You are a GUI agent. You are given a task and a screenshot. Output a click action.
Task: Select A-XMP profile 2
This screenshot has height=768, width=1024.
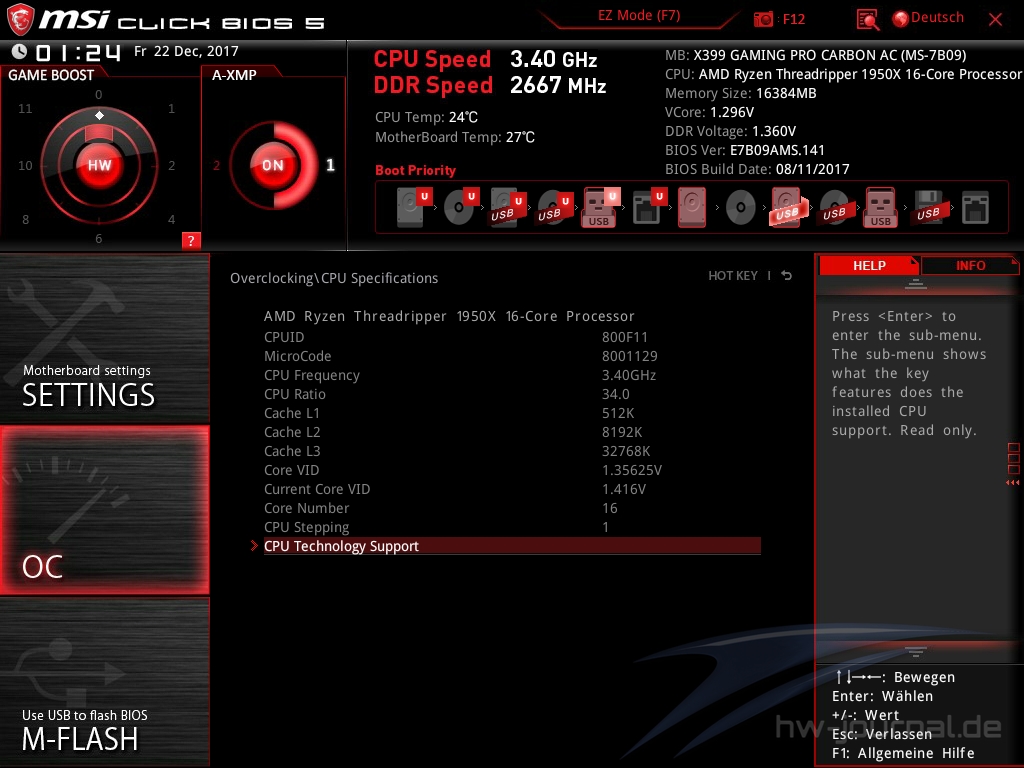coord(216,166)
